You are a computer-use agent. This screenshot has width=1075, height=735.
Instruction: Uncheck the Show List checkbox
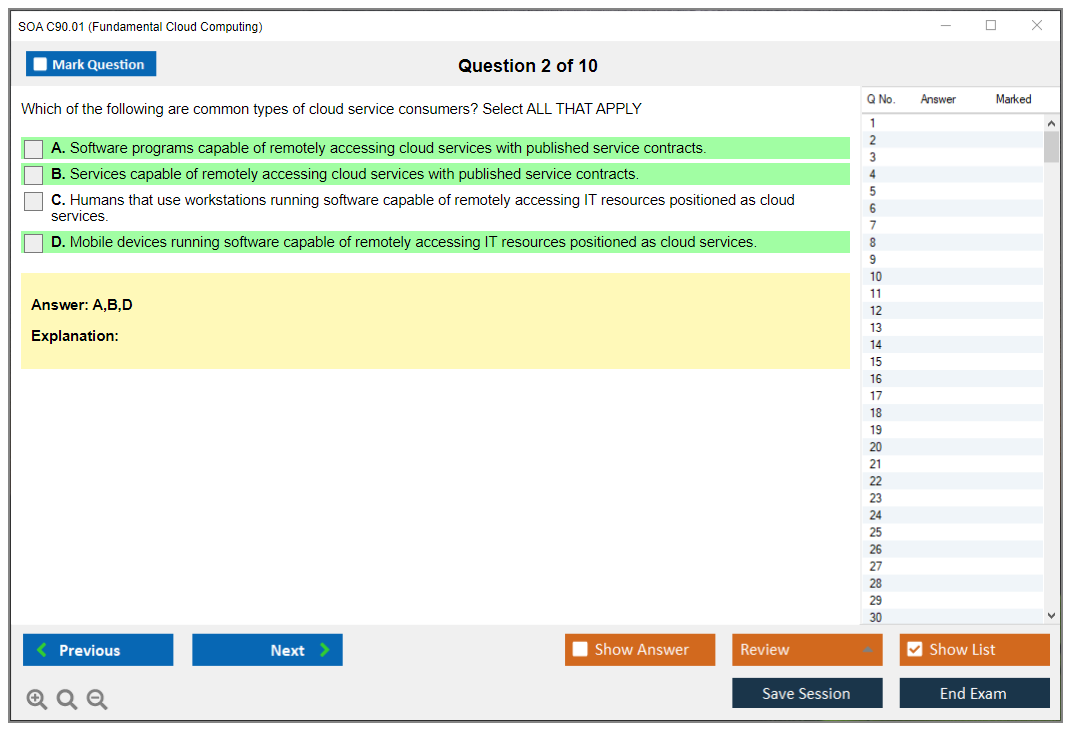pyautogui.click(x=914, y=650)
